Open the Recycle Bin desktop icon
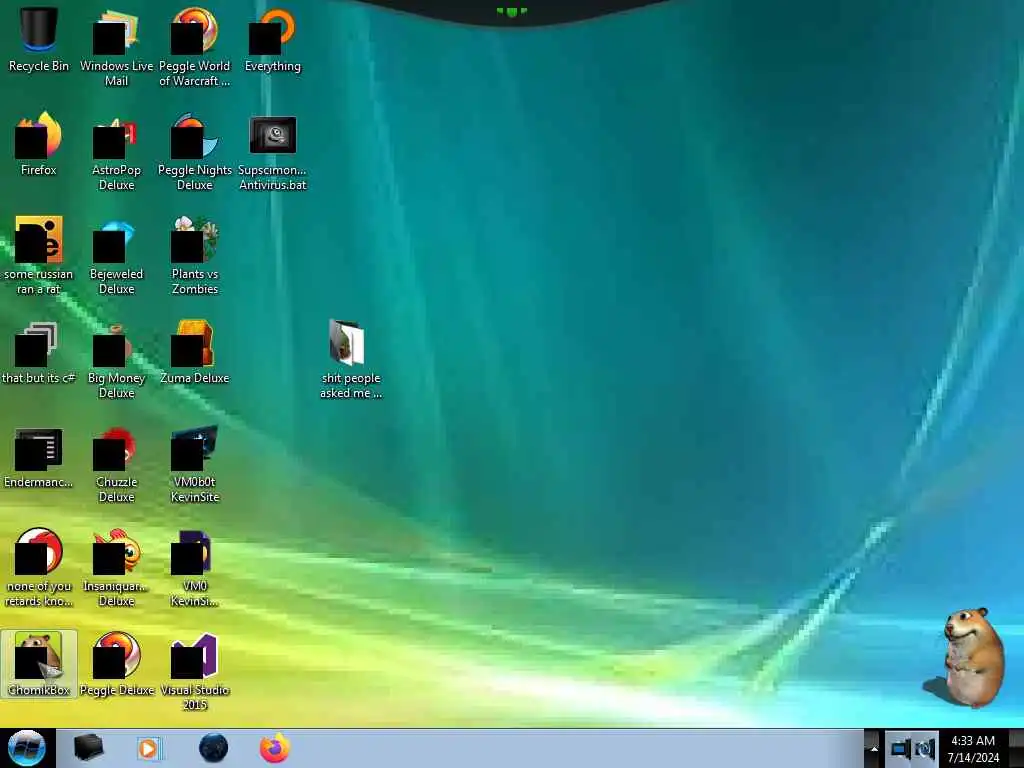 tap(39, 39)
